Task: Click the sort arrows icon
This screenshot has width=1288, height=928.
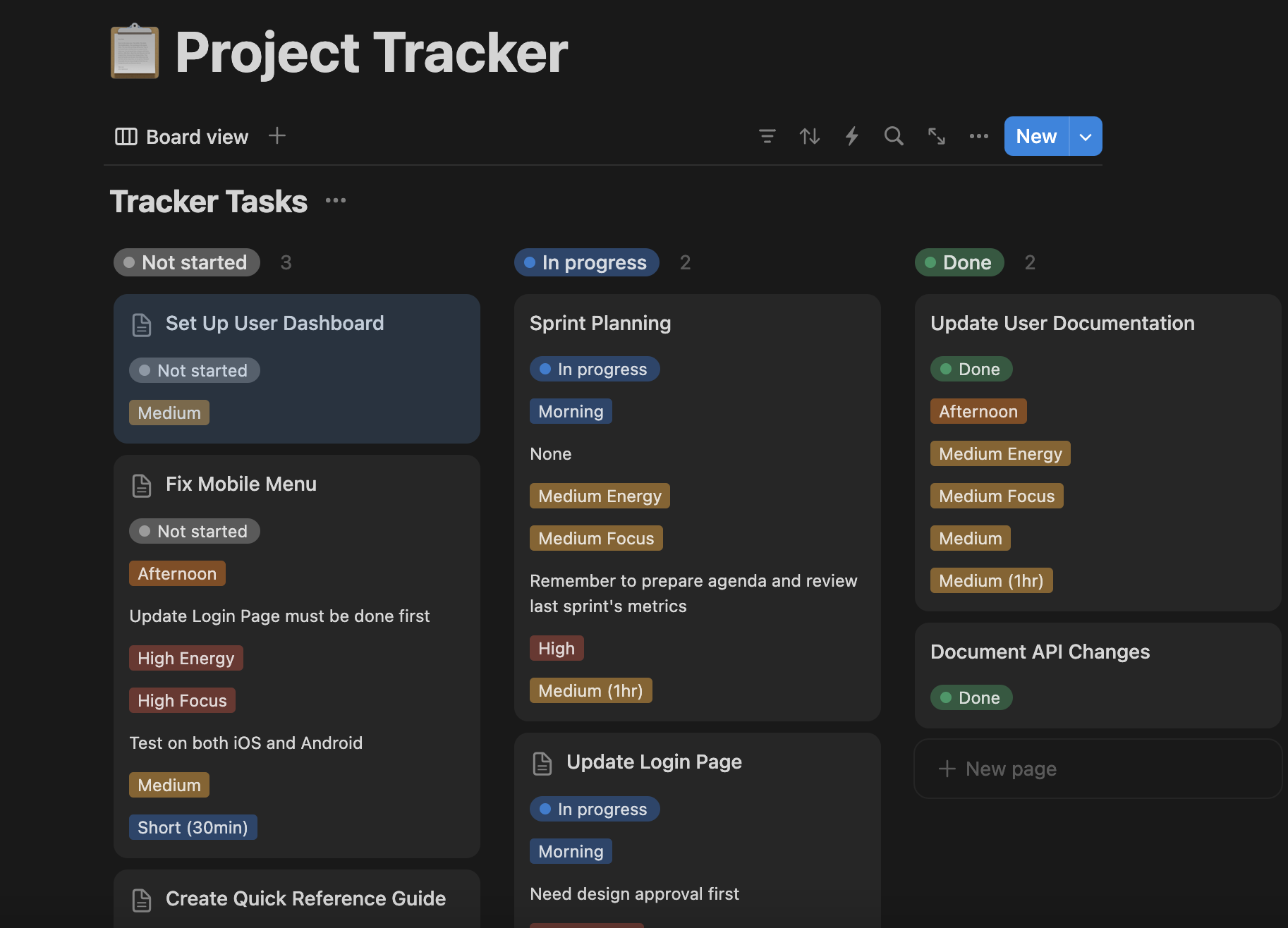Action: 810,136
